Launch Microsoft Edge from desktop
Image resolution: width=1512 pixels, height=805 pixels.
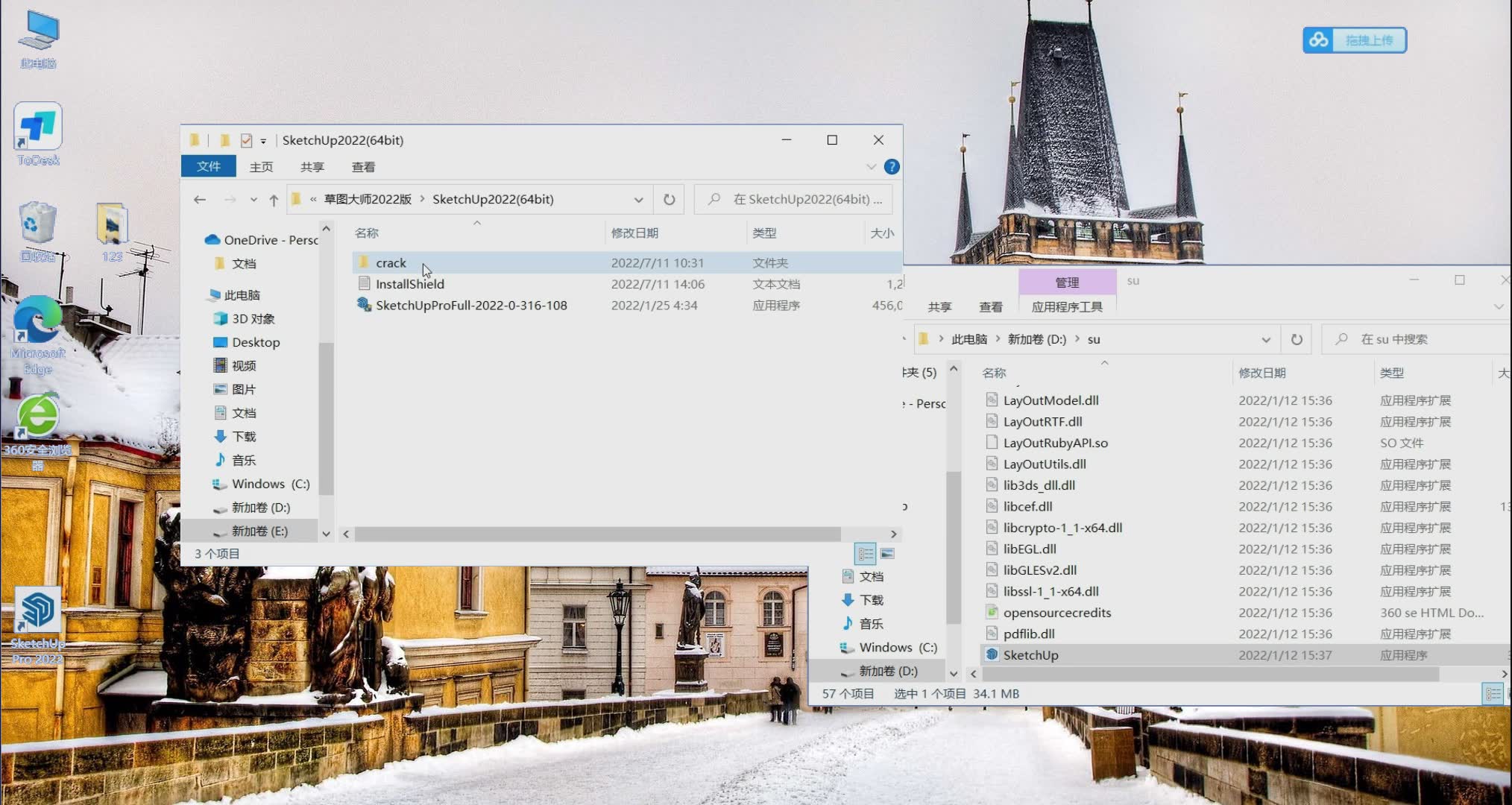point(38,335)
